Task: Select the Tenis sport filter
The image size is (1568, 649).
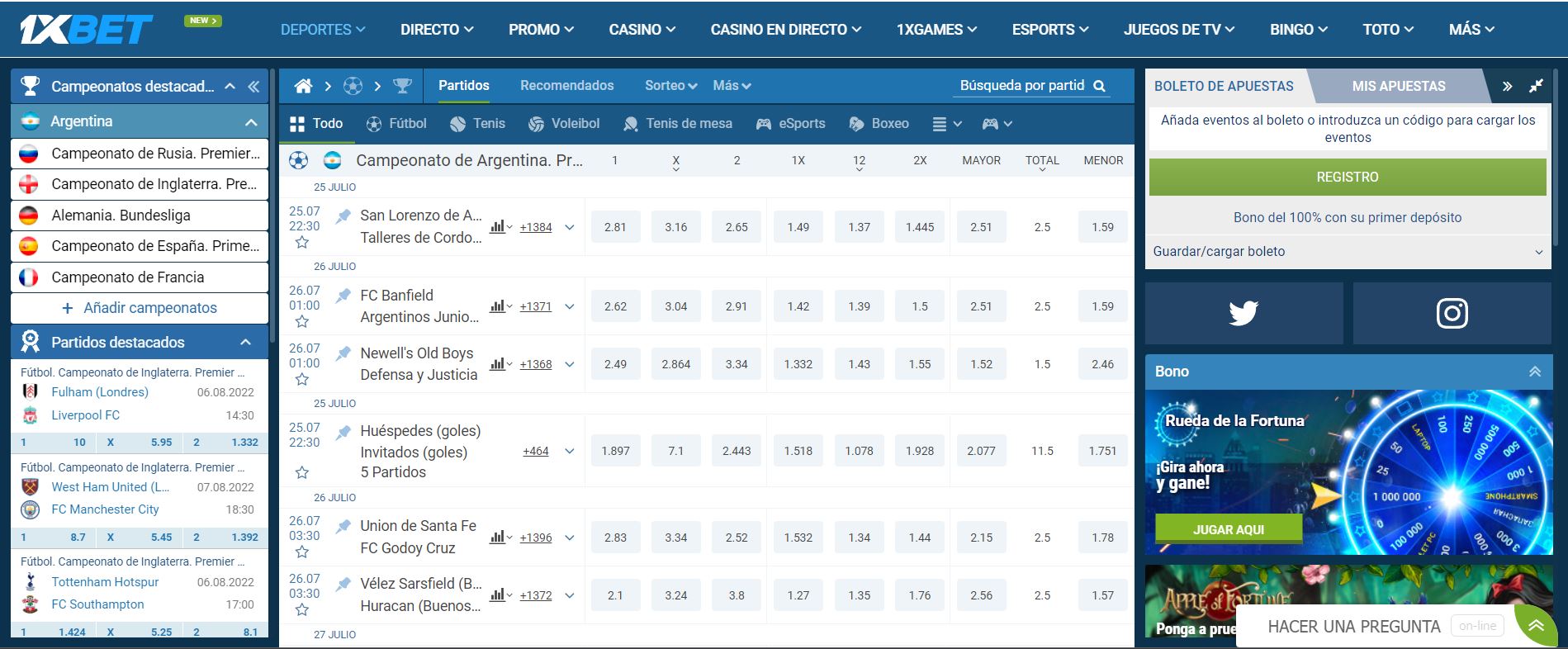Action: [x=478, y=124]
